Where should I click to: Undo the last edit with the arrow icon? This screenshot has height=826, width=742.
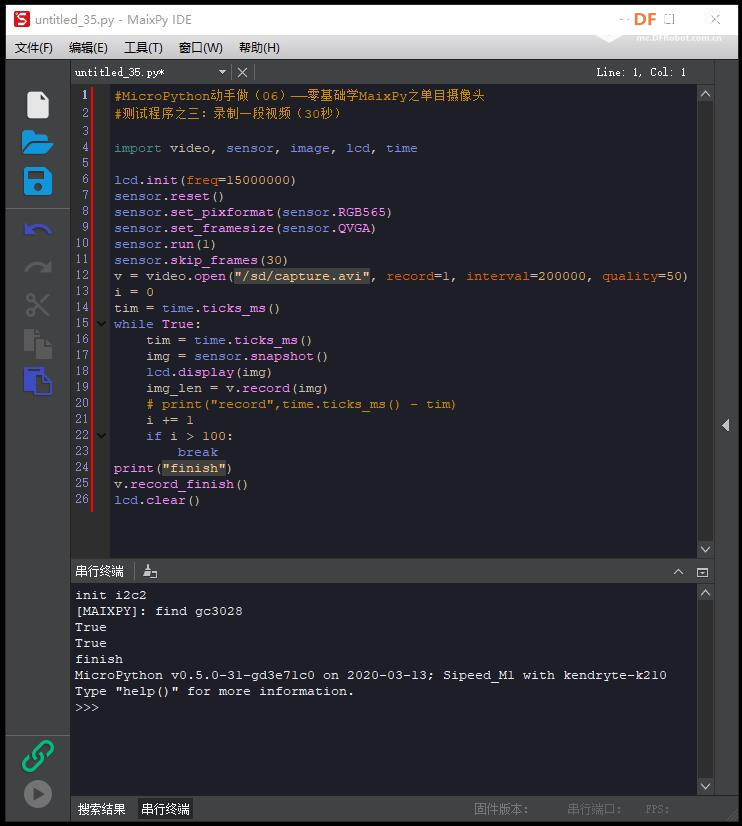37,230
